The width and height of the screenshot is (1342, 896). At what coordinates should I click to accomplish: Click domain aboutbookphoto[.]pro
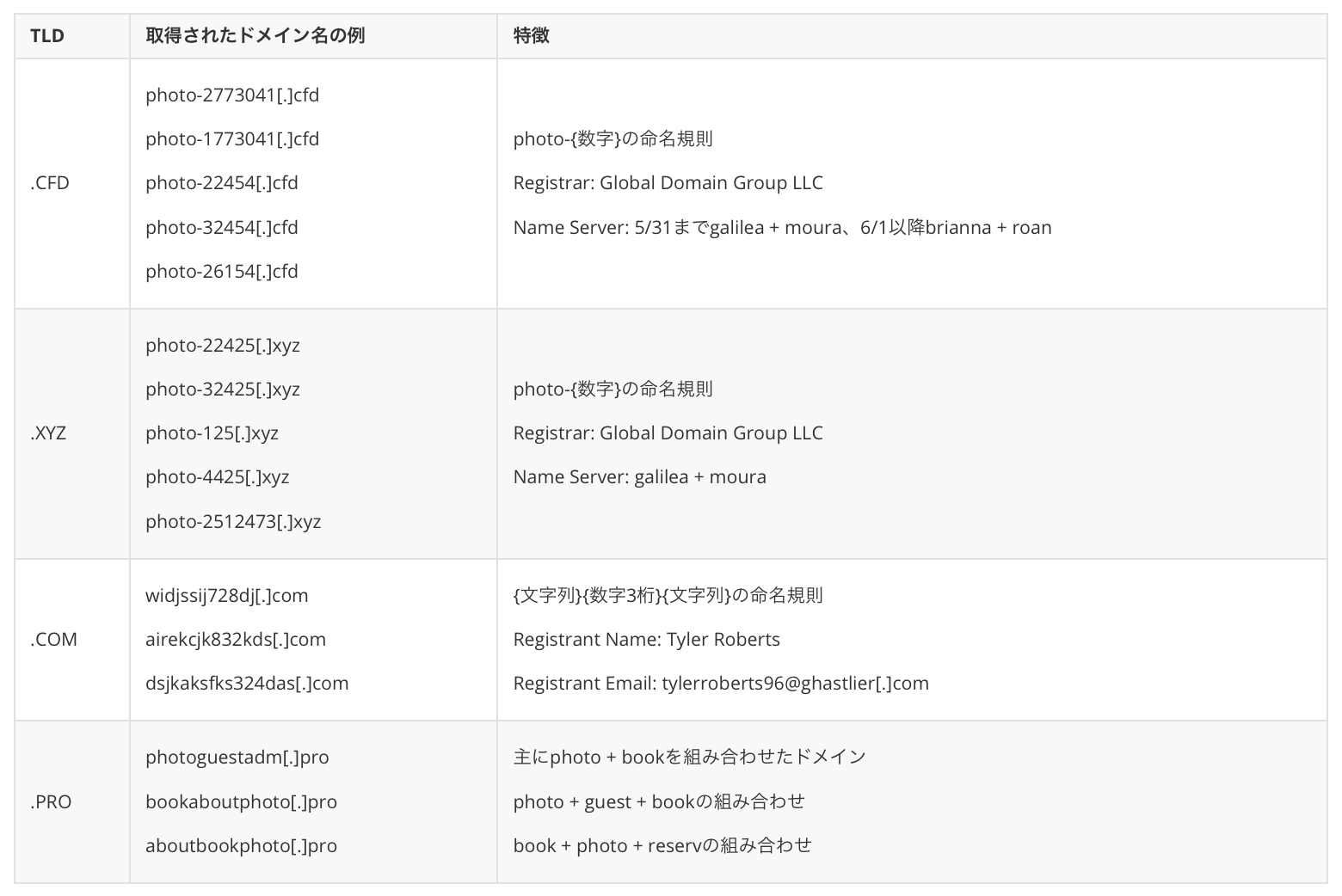point(241,846)
